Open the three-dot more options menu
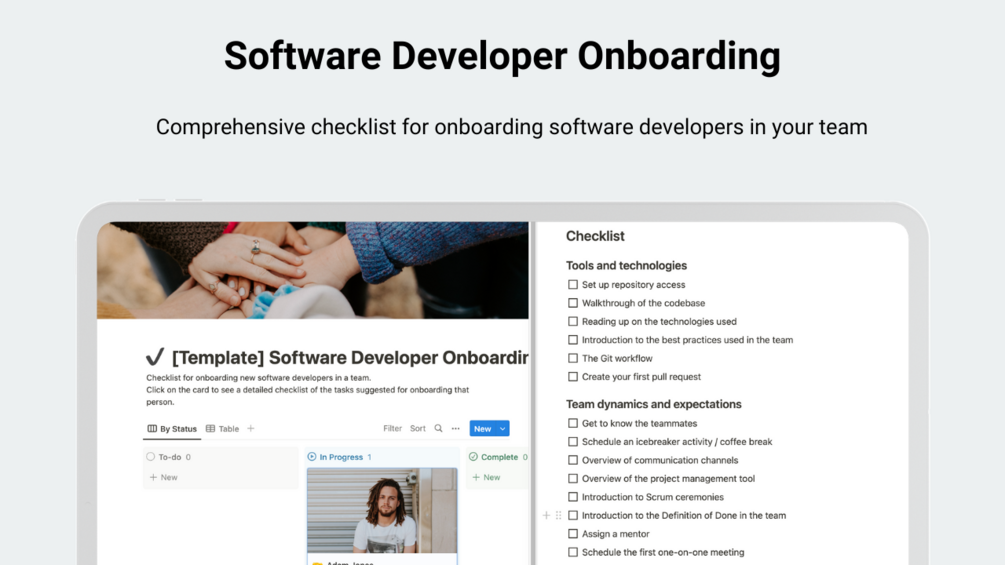The image size is (1005, 565). click(456, 429)
